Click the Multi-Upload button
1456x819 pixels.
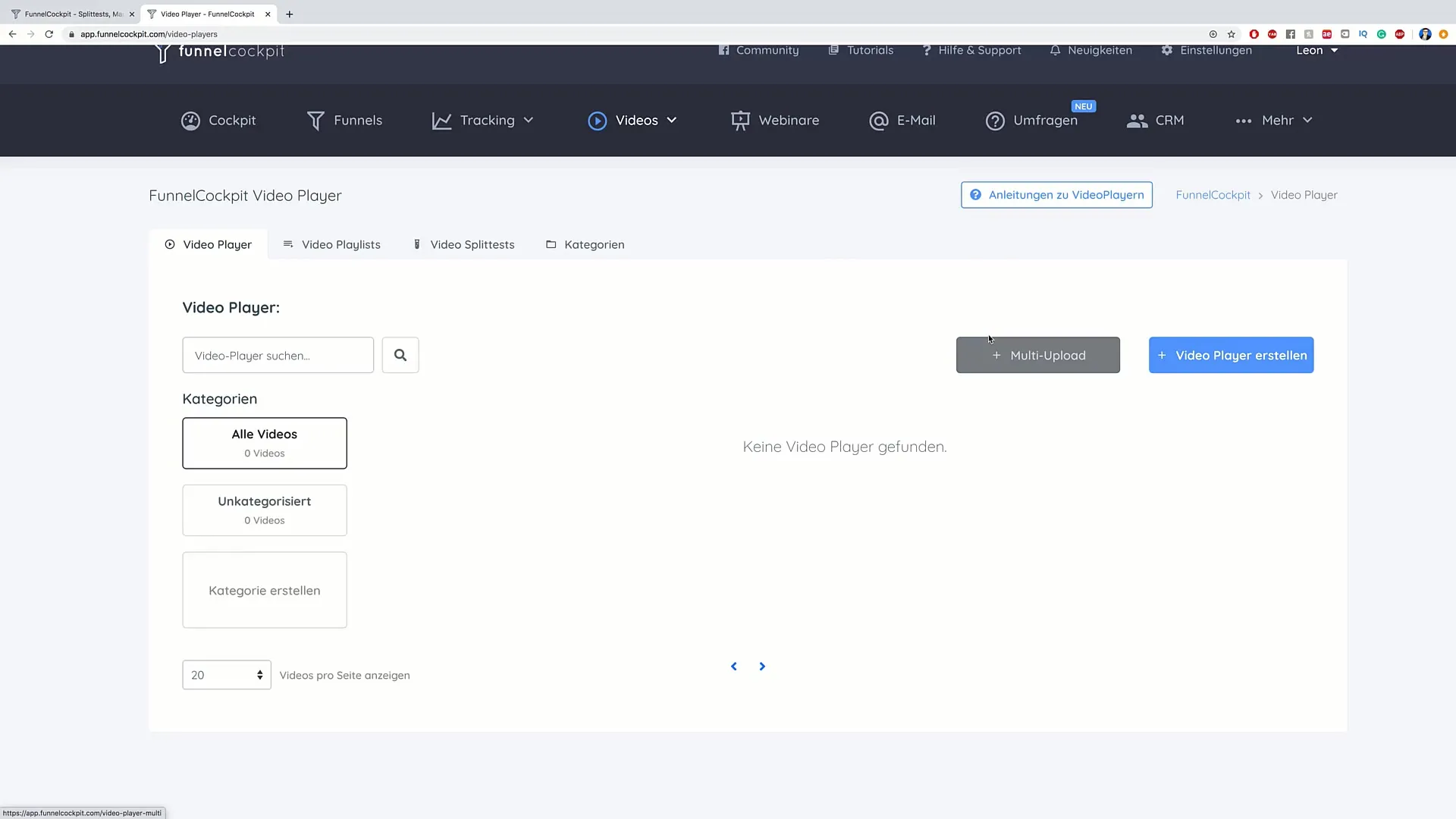pos(1037,355)
